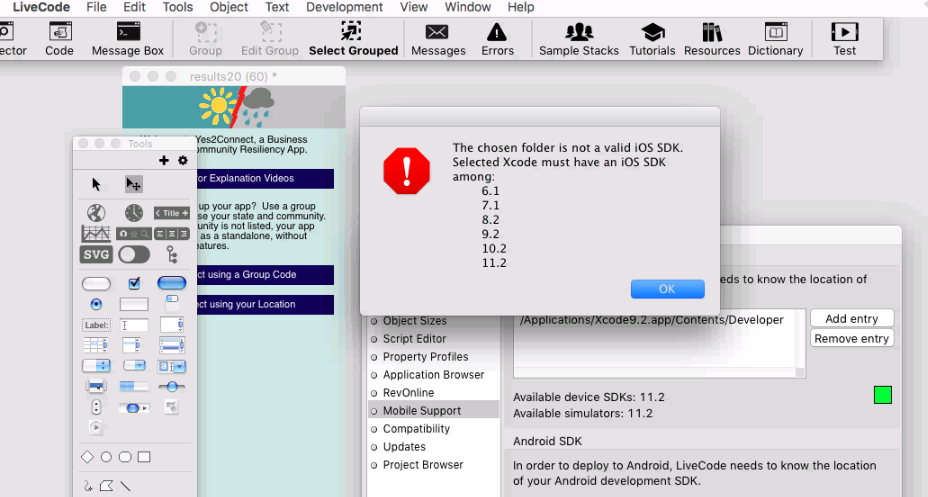Image resolution: width=928 pixels, height=497 pixels.
Task: Click the green status indicator square
Action: click(882, 395)
